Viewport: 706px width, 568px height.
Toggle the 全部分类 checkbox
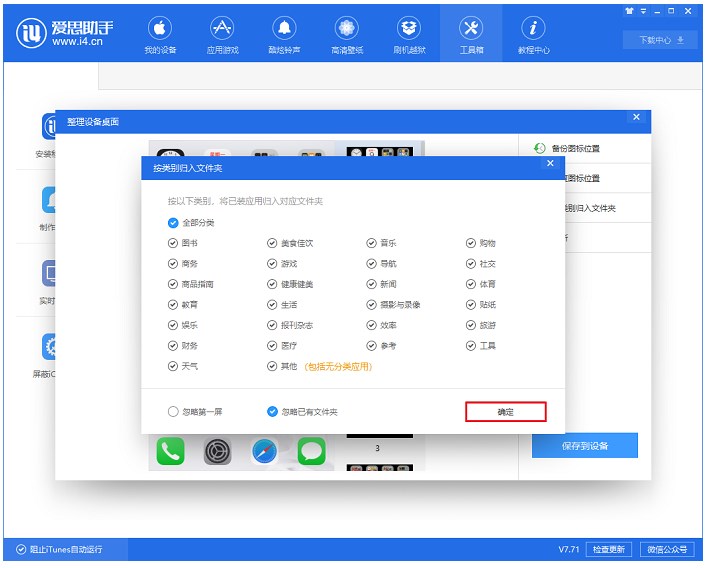pos(173,223)
